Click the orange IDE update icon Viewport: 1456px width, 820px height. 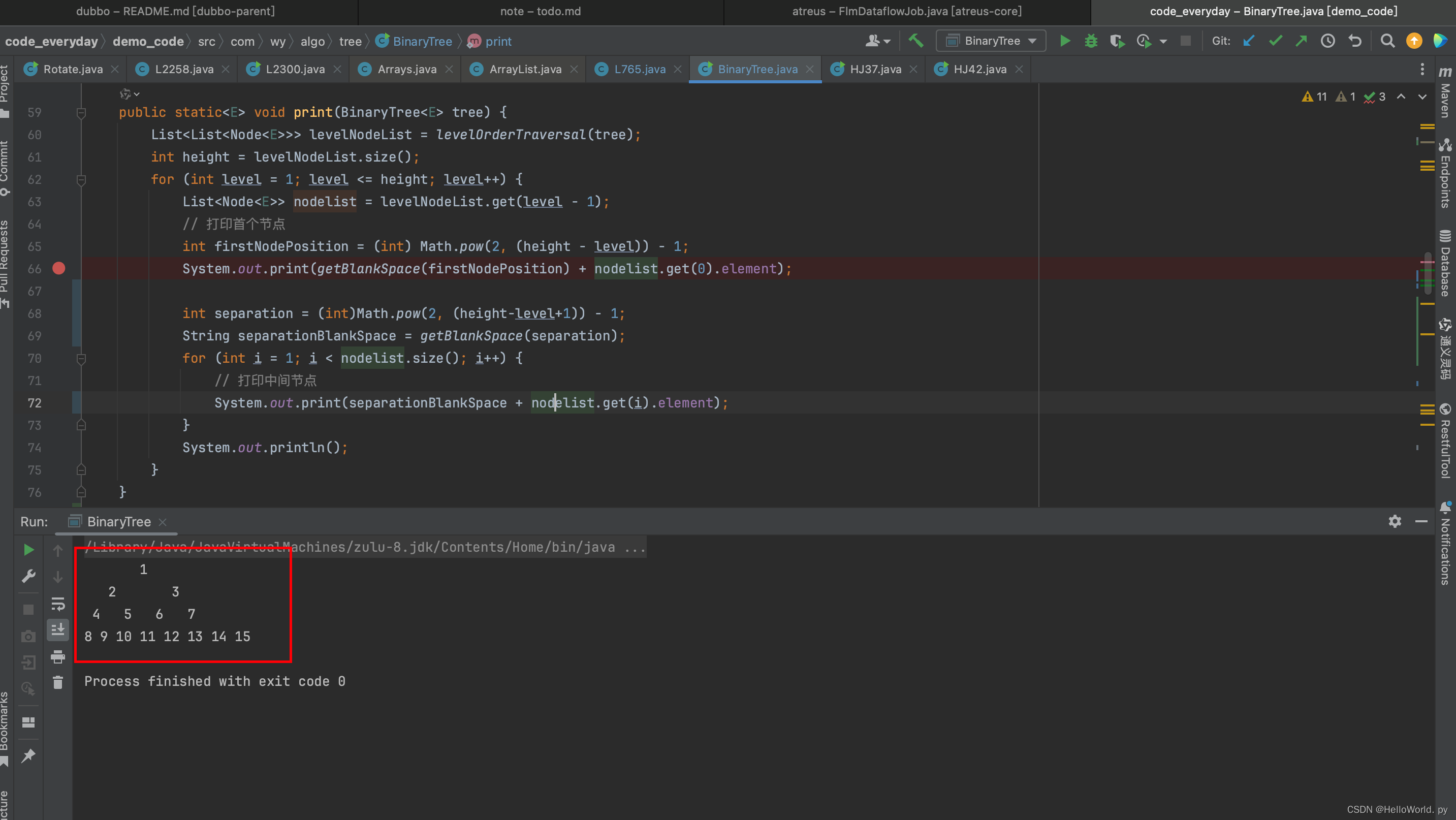1414,41
